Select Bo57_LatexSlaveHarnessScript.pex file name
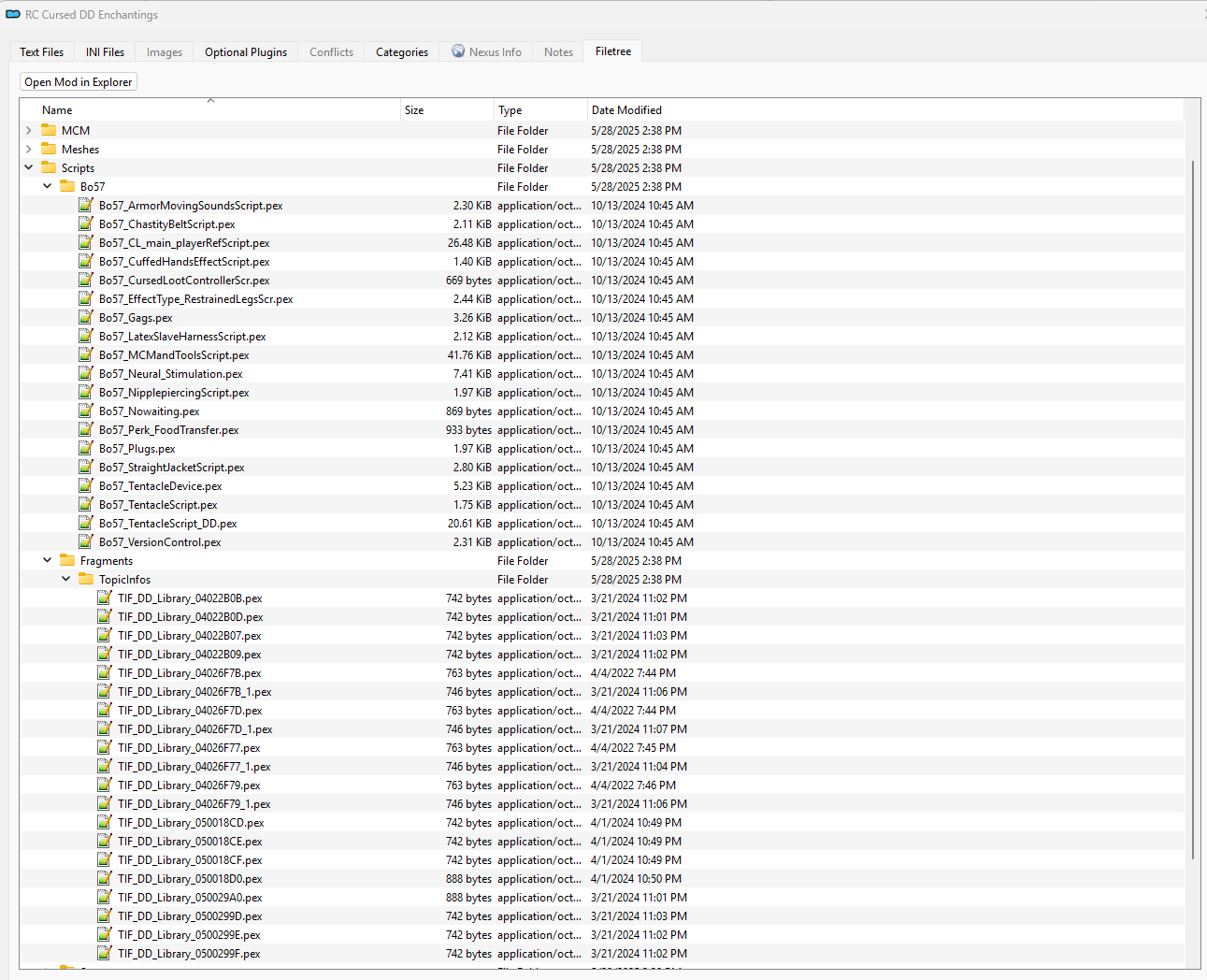Viewport: 1207px width, 980px height. [182, 337]
